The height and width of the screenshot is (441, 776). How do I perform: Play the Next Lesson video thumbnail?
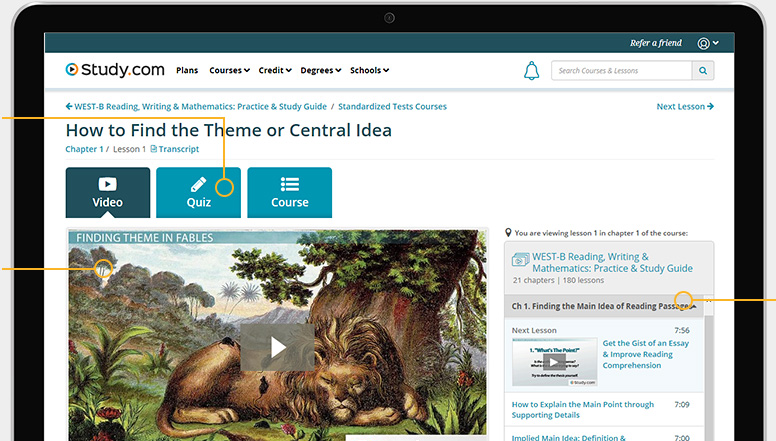coord(554,362)
